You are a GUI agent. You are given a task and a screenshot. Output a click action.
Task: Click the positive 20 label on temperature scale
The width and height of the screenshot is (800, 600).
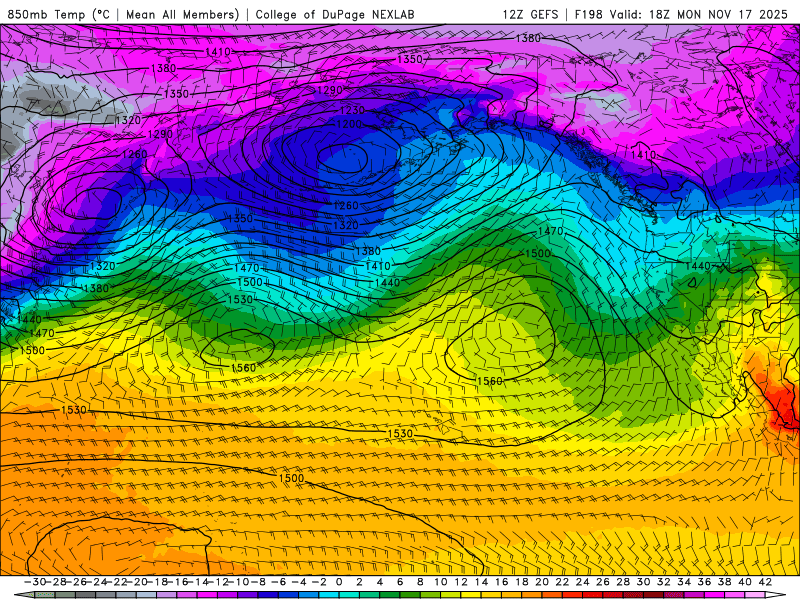541,582
